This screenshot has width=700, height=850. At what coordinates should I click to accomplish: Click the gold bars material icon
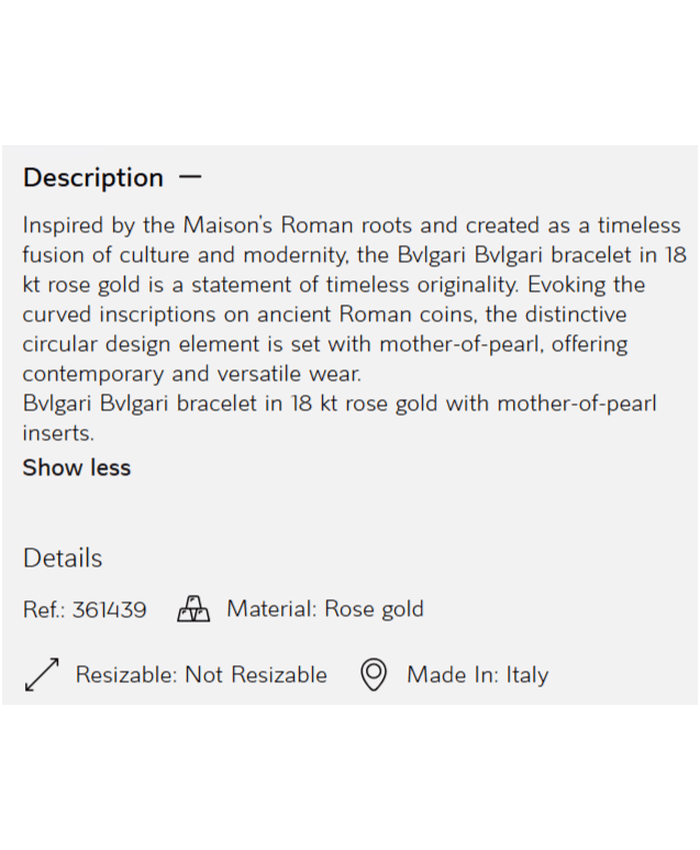(193, 609)
